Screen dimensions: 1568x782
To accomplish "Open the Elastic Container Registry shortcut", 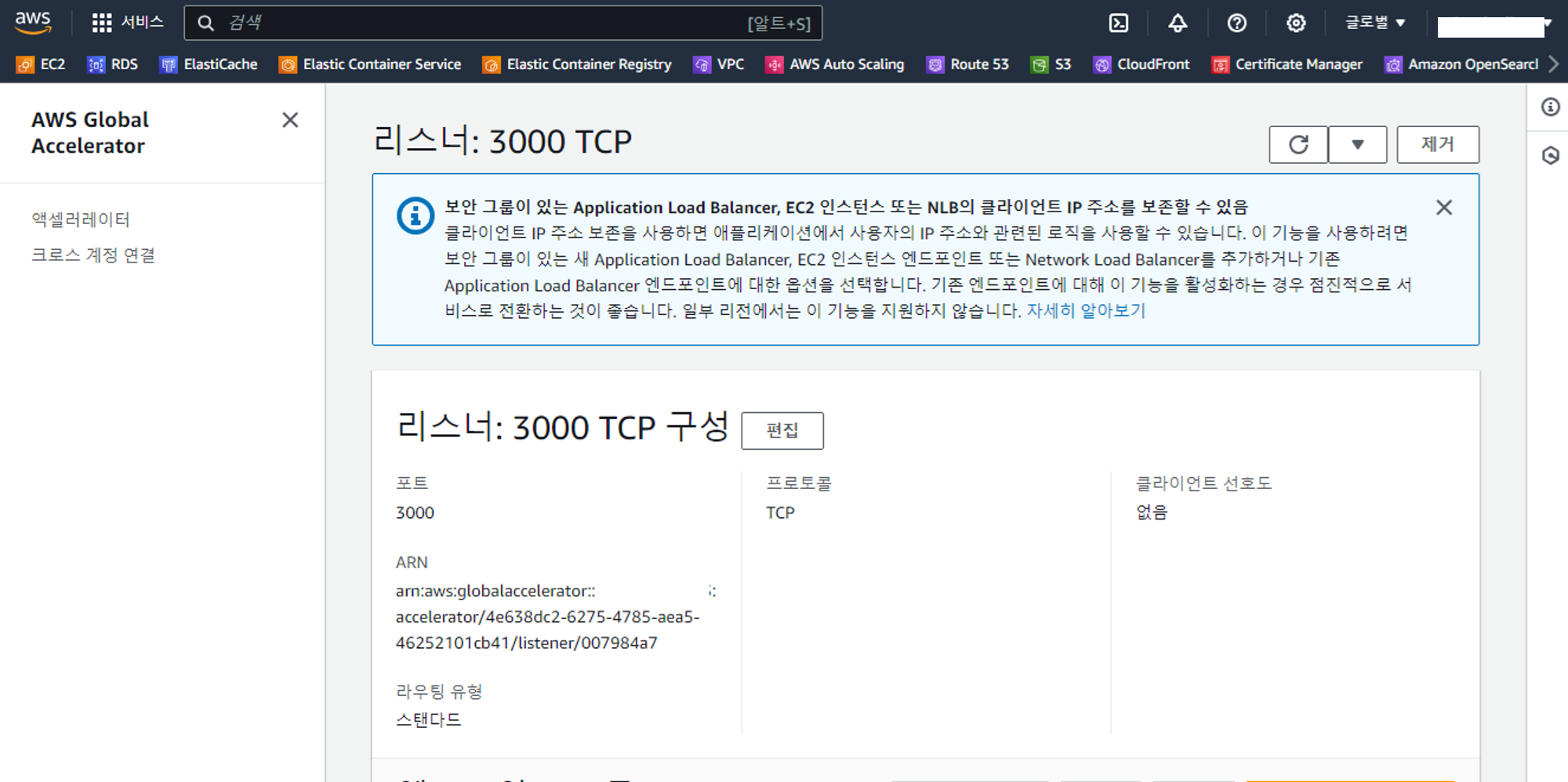I will point(577,64).
